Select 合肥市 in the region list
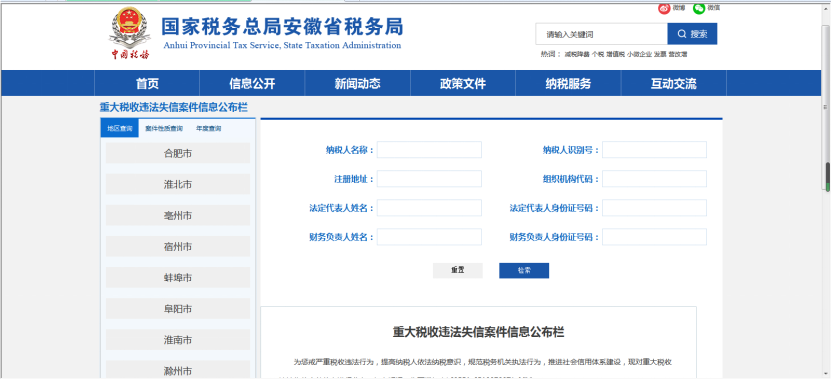831x380 pixels. 178,153
